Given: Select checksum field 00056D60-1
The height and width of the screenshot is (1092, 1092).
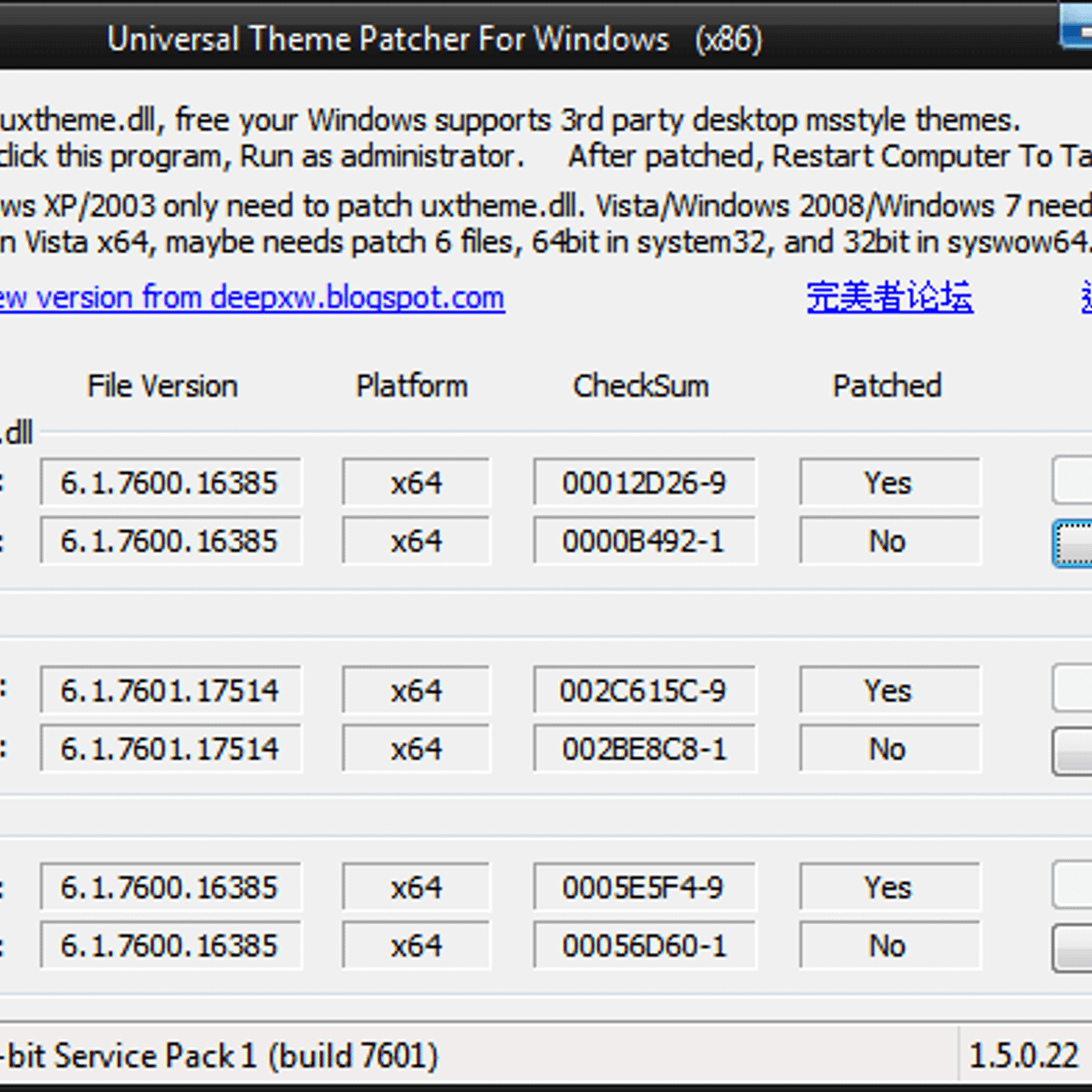Looking at the screenshot, I should point(644,946).
